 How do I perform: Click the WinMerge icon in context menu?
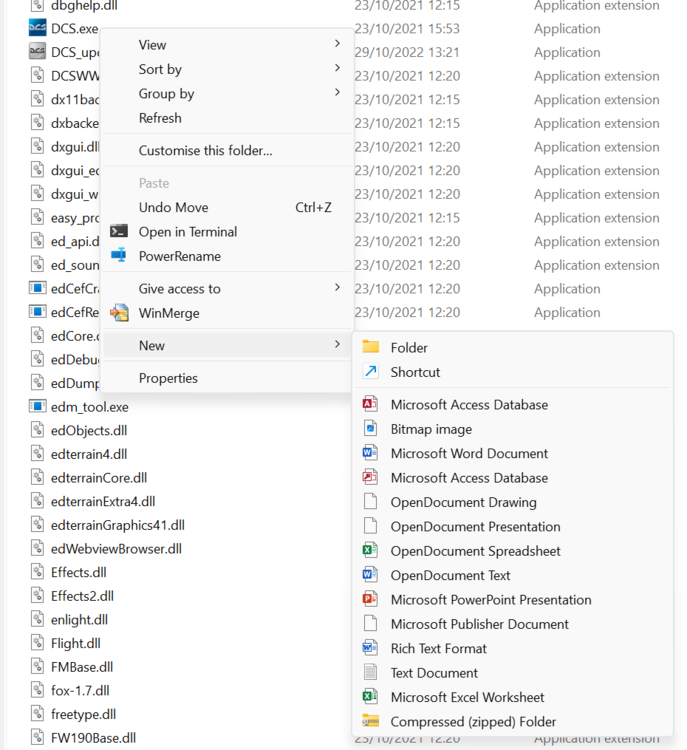[120, 313]
